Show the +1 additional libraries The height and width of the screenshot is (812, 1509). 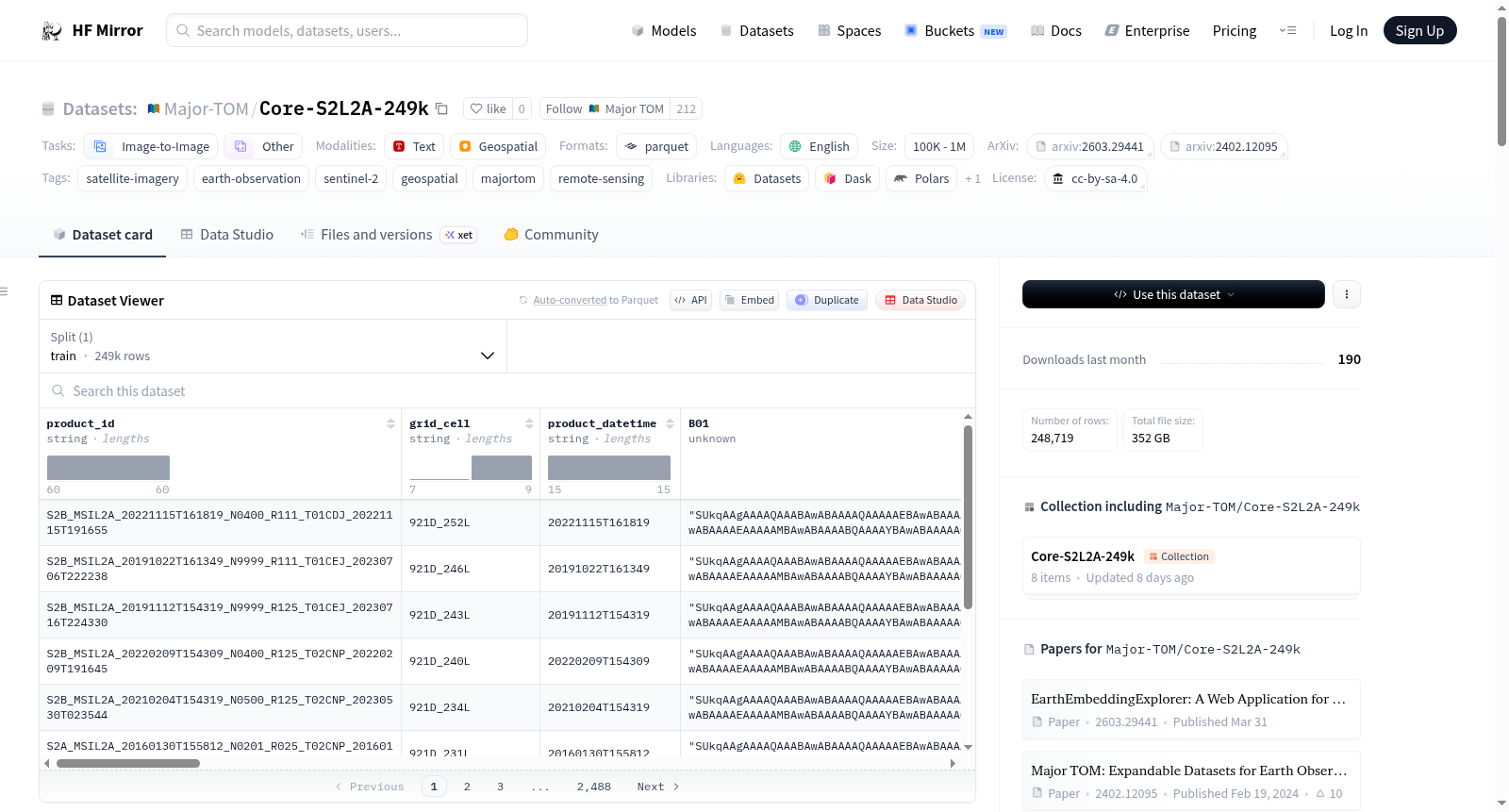pos(972,178)
